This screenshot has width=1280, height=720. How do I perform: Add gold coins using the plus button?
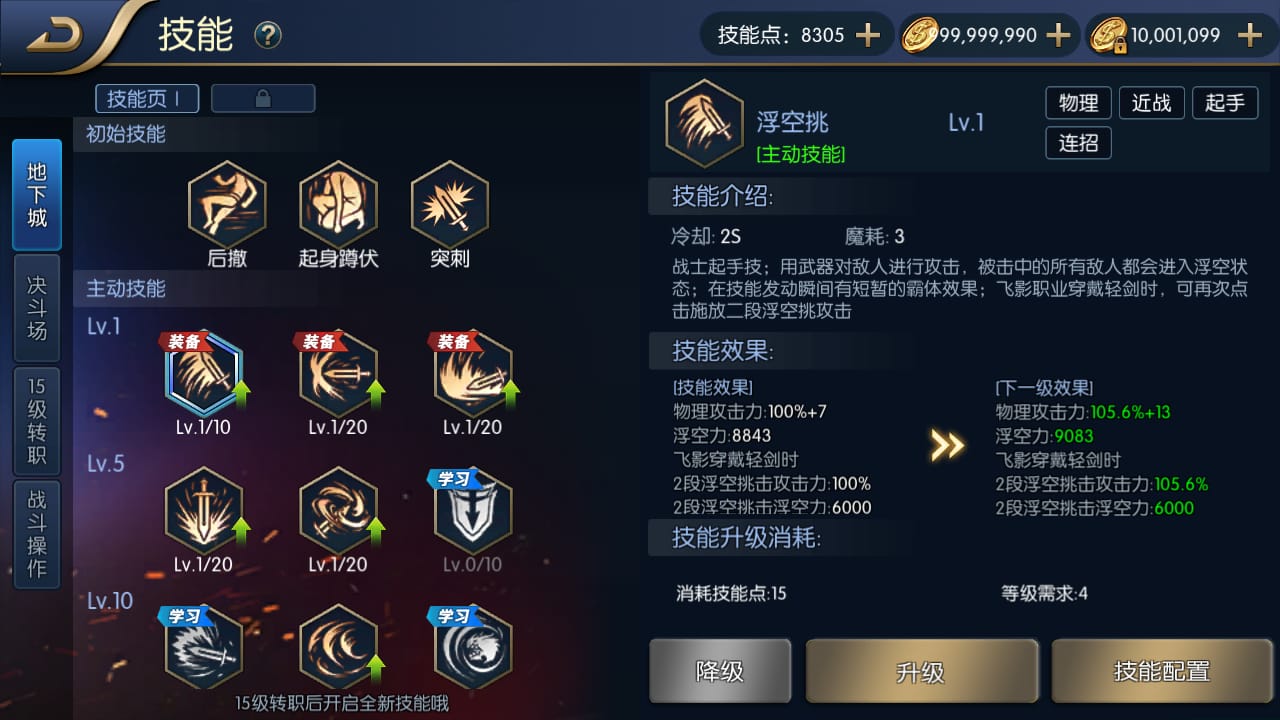1057,35
